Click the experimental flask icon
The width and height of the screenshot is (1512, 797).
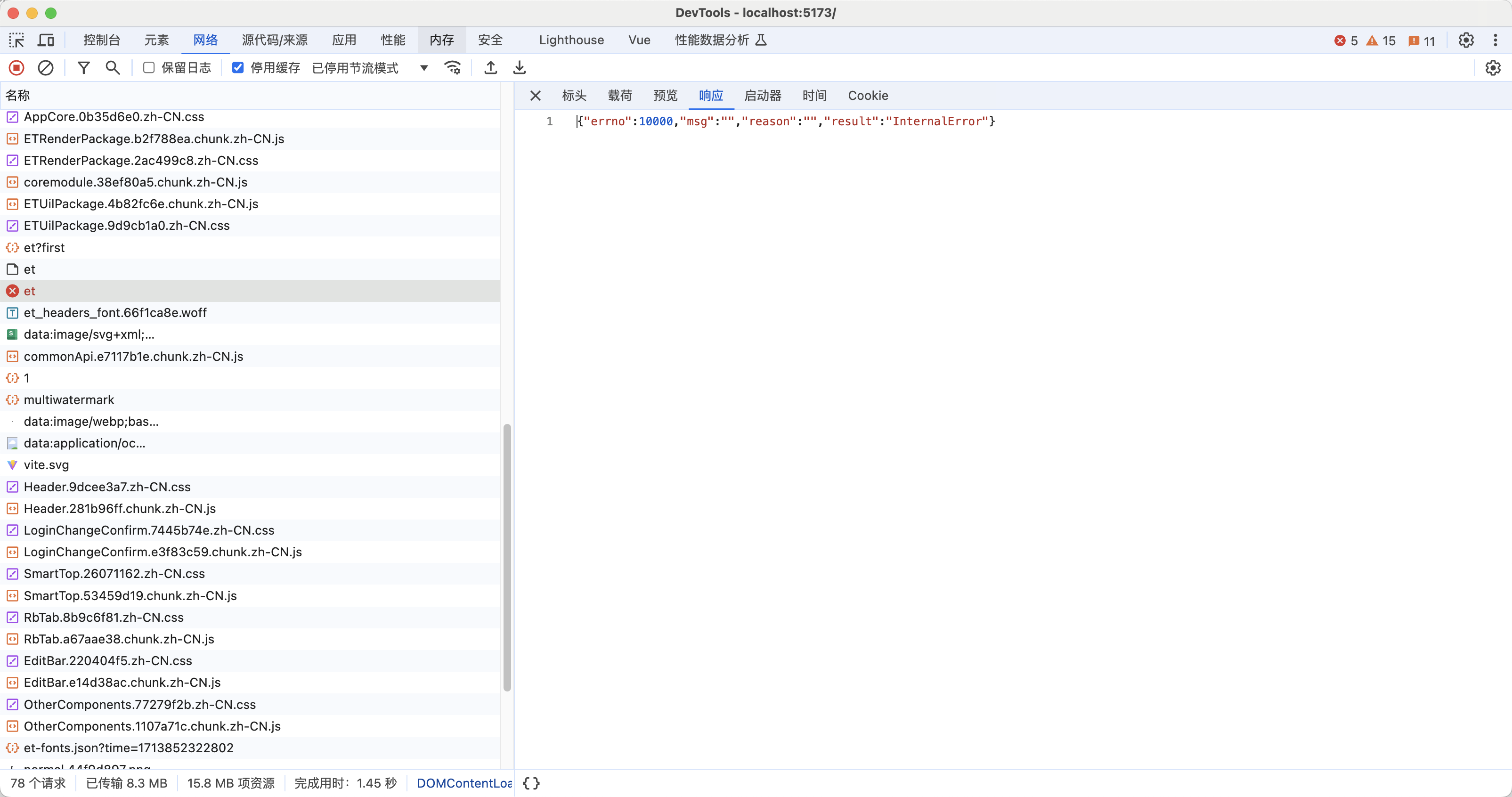click(761, 40)
